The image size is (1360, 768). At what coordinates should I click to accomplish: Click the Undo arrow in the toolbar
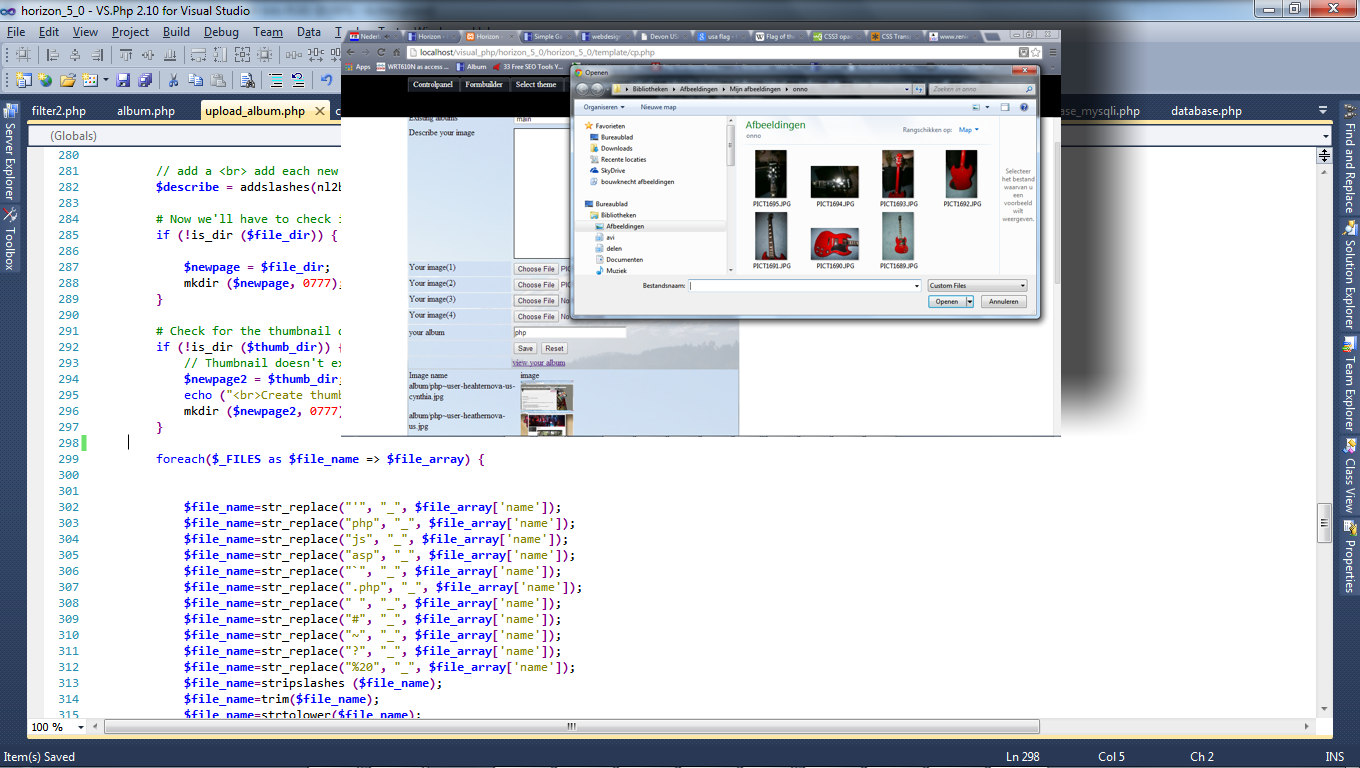326,80
